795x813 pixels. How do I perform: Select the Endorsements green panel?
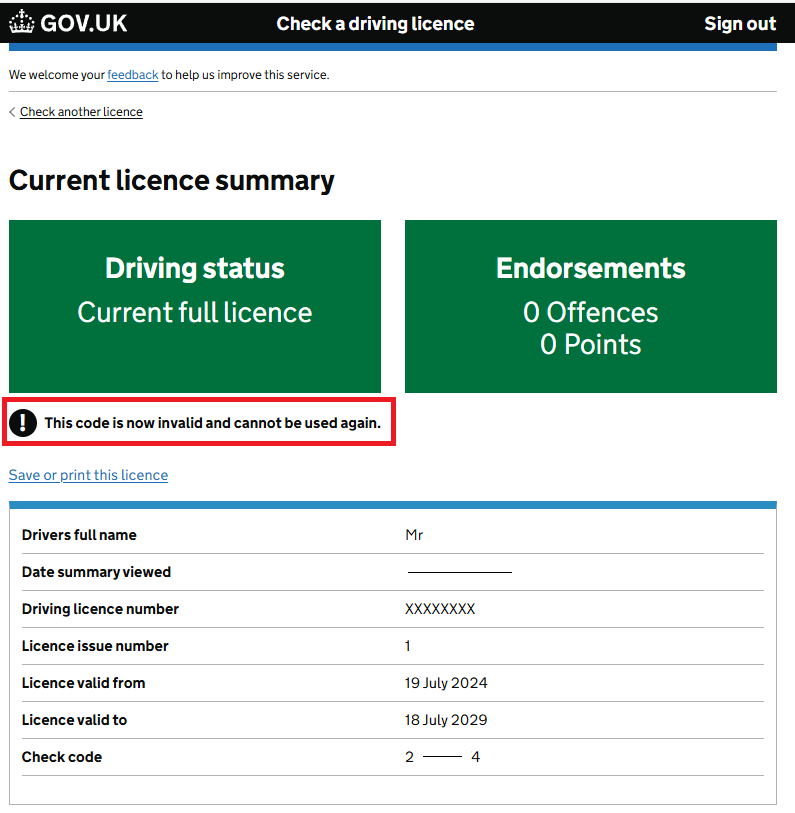click(x=590, y=306)
